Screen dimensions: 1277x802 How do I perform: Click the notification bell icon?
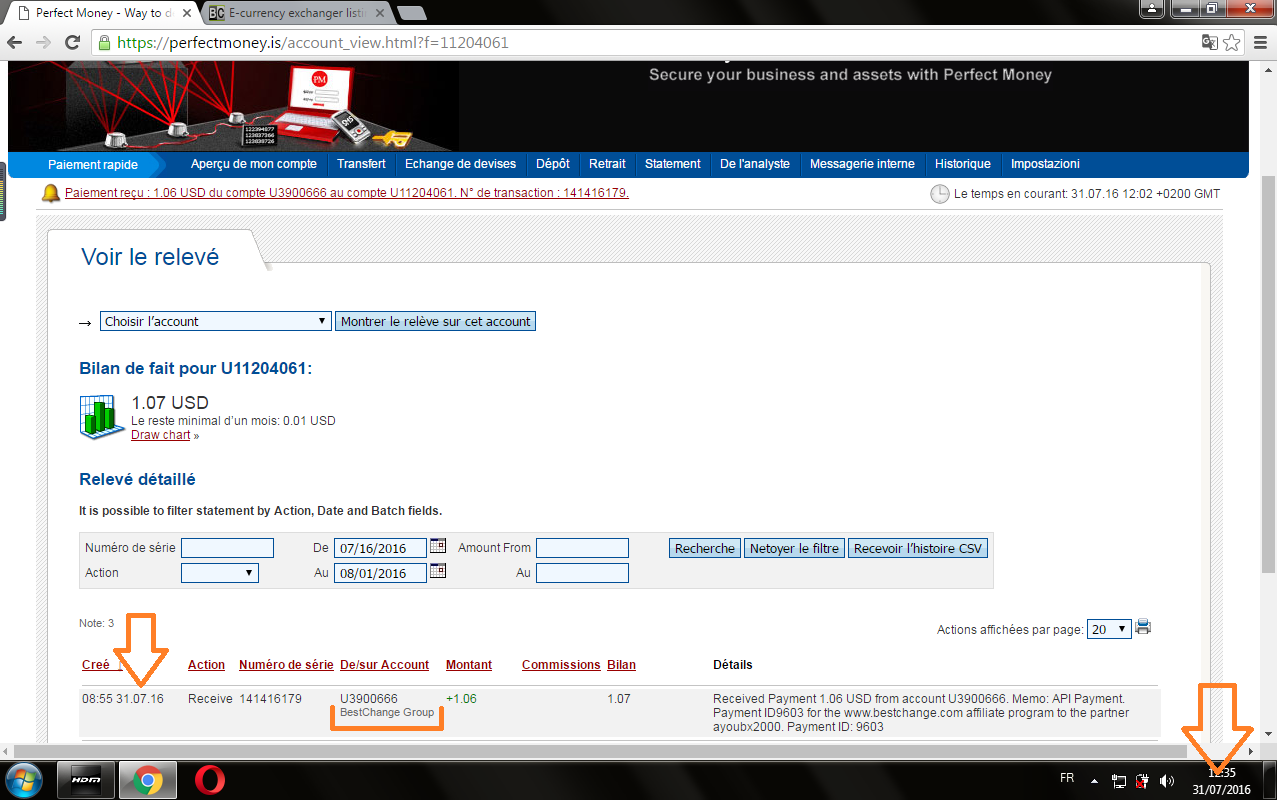[50, 193]
